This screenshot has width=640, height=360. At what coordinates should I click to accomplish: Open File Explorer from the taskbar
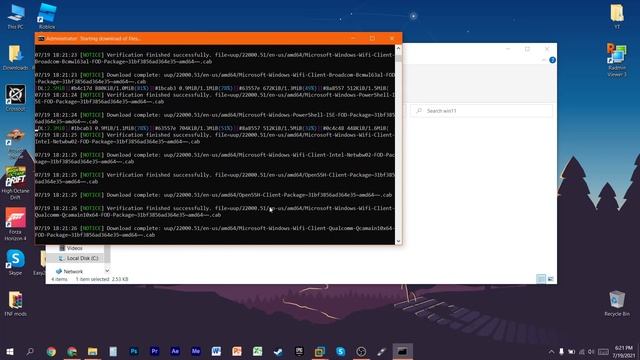93,351
